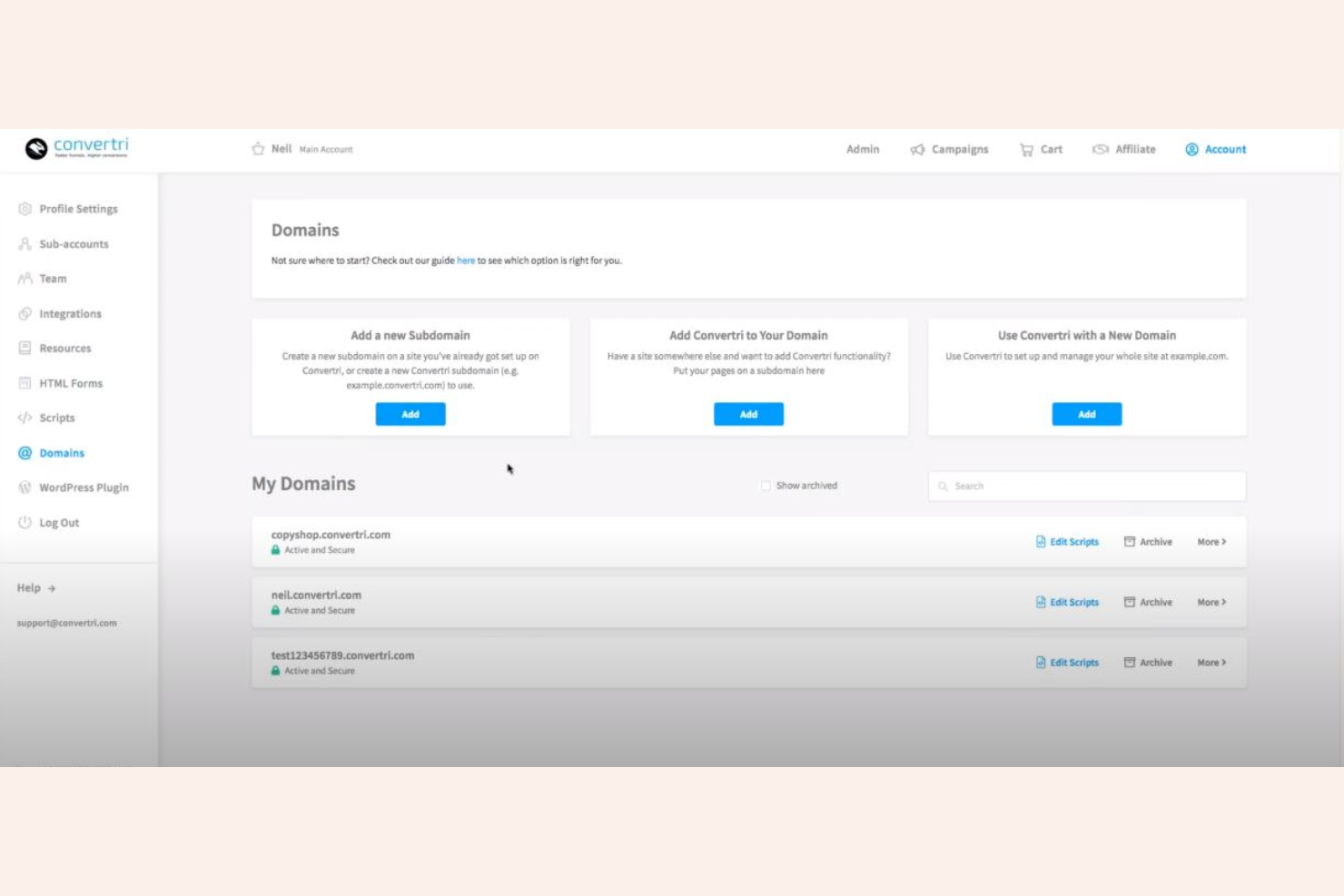The image size is (1344, 896).
Task: Open Profile Settings in sidebar
Action: tap(78, 209)
